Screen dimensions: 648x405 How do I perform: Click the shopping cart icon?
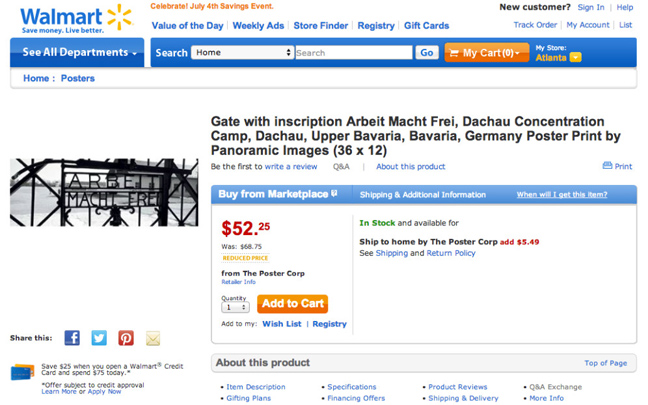tap(453, 53)
